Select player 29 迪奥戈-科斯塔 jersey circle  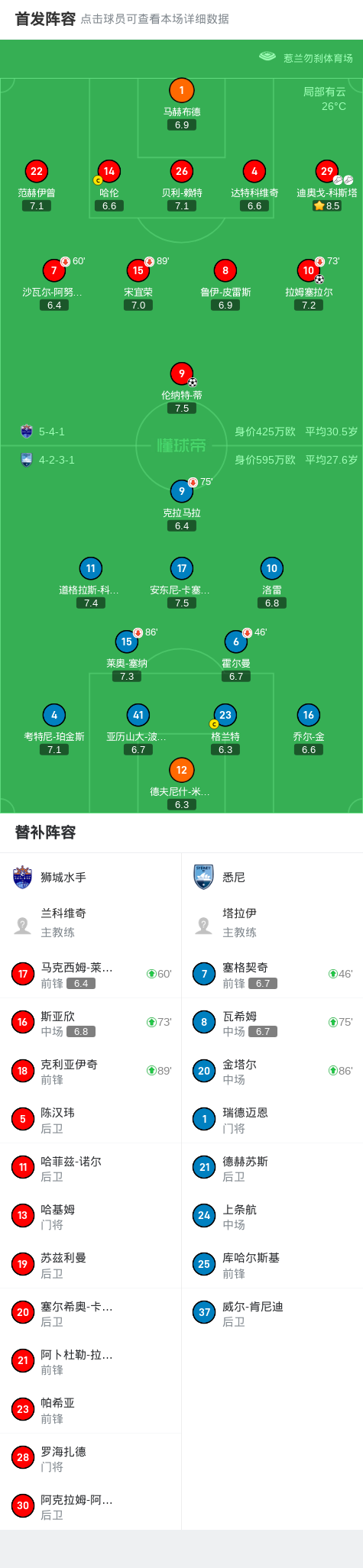(327, 171)
